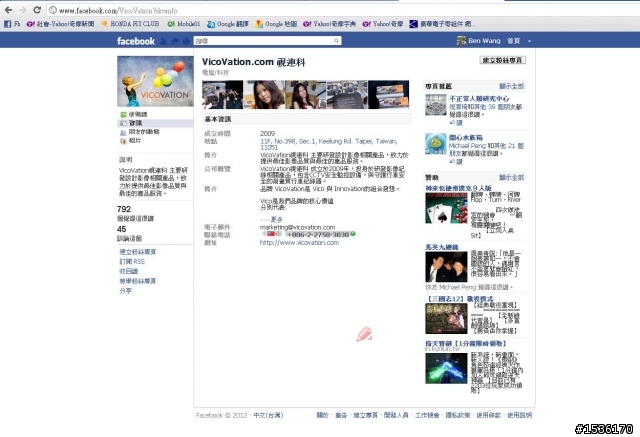Image resolution: width=640 pixels, height=437 pixels.
Task: Click the two people ad image
Action: pos(446,267)
